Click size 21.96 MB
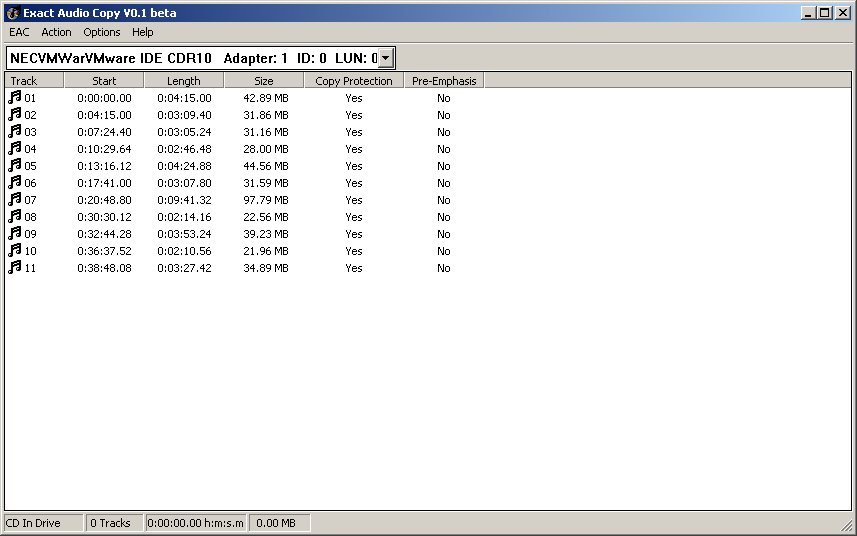 (266, 251)
